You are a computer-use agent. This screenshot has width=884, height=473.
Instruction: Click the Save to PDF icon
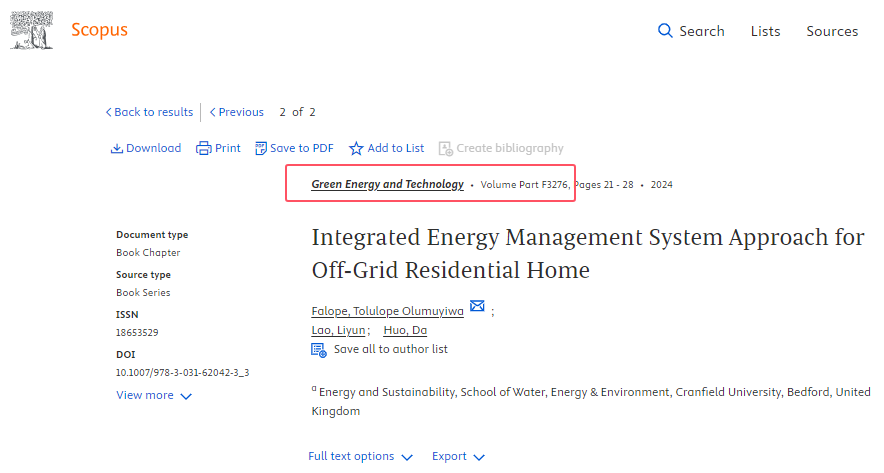click(261, 148)
